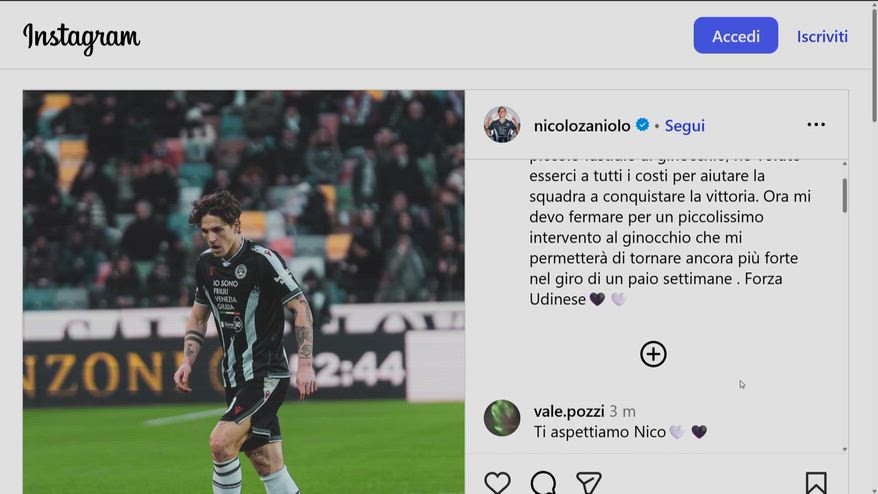This screenshot has height=494, width=878.
Task: Click nicolozaniolo's profile picture
Action: [502, 125]
